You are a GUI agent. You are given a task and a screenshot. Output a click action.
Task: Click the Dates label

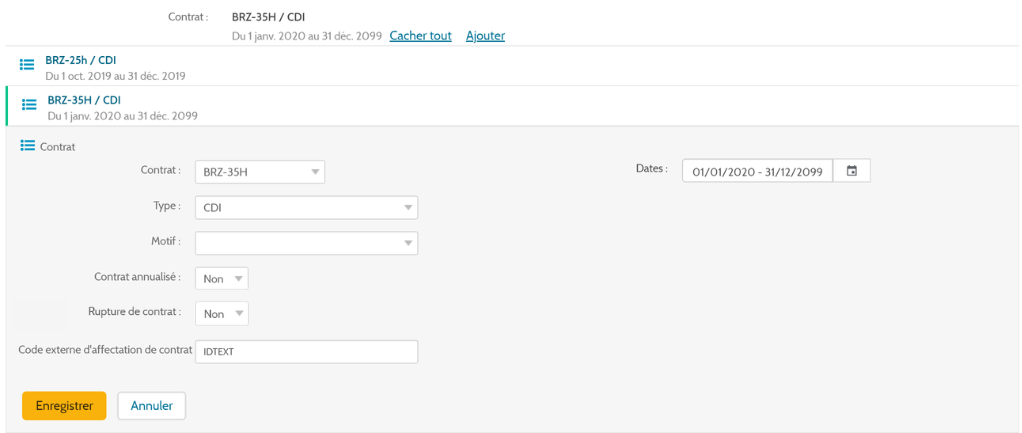652,168
